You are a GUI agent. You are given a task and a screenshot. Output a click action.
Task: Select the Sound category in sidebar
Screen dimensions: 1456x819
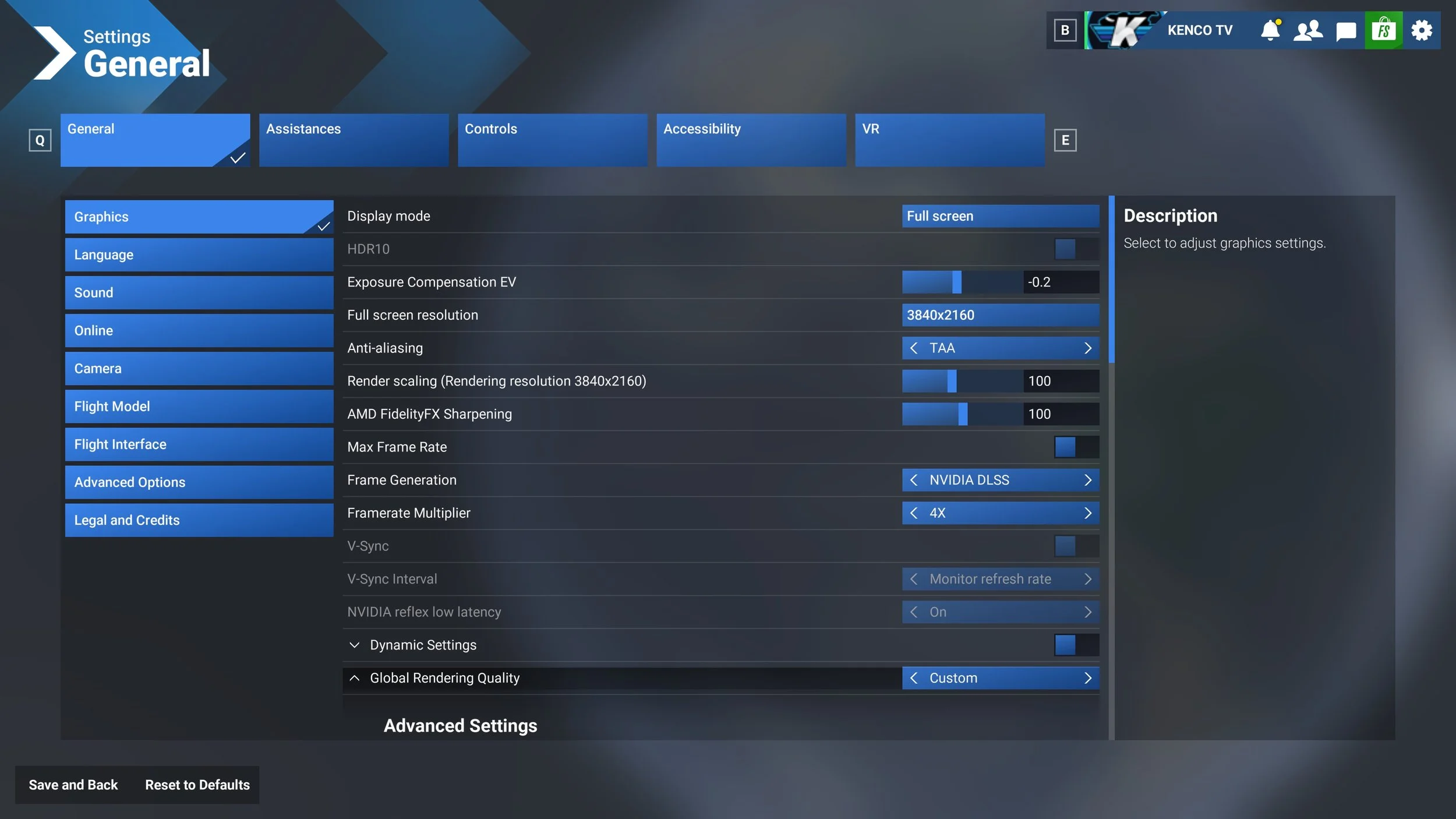click(x=199, y=292)
